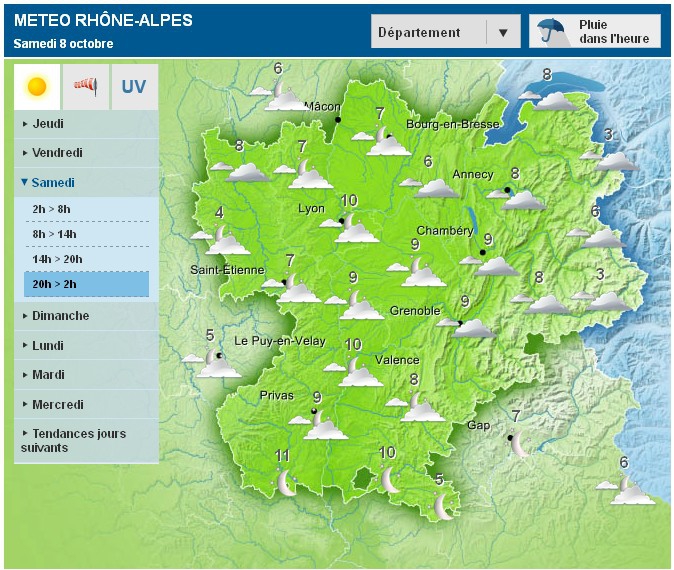Expand the Lundi forecast
The height and width of the screenshot is (570, 674).
(86, 346)
